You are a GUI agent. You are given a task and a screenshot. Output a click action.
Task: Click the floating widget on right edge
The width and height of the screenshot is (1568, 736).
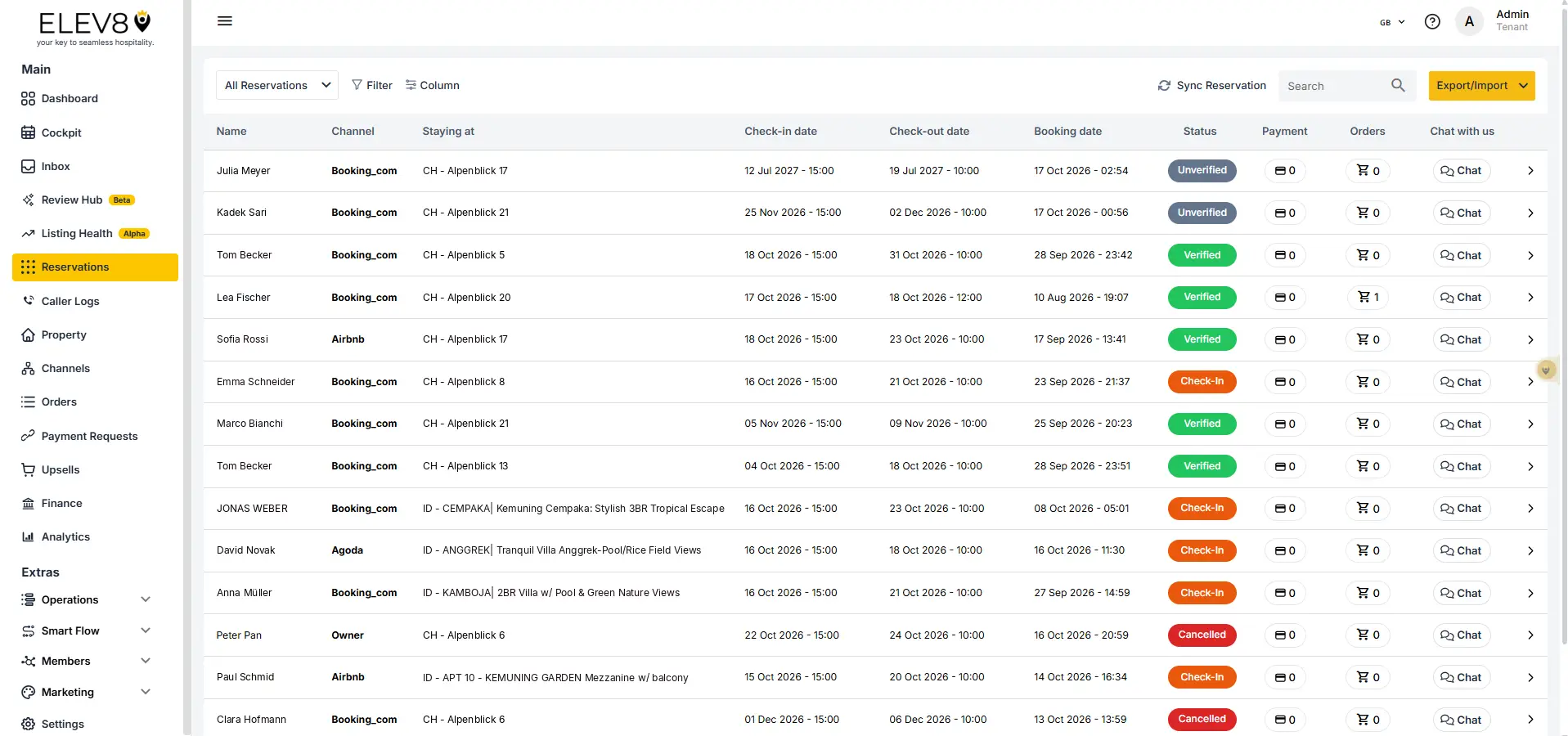pos(1546,370)
